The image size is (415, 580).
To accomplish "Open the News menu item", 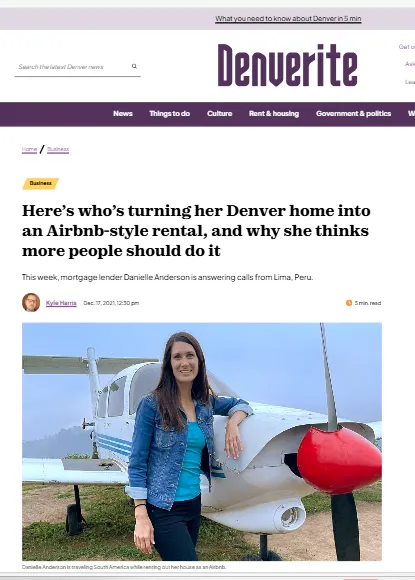I will tap(123, 114).
